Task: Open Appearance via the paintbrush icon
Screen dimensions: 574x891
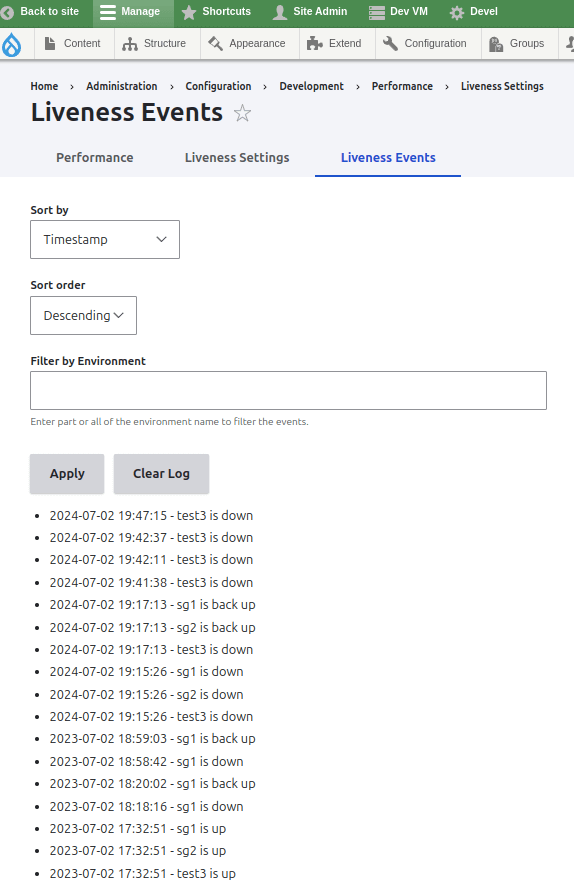Action: [x=215, y=44]
